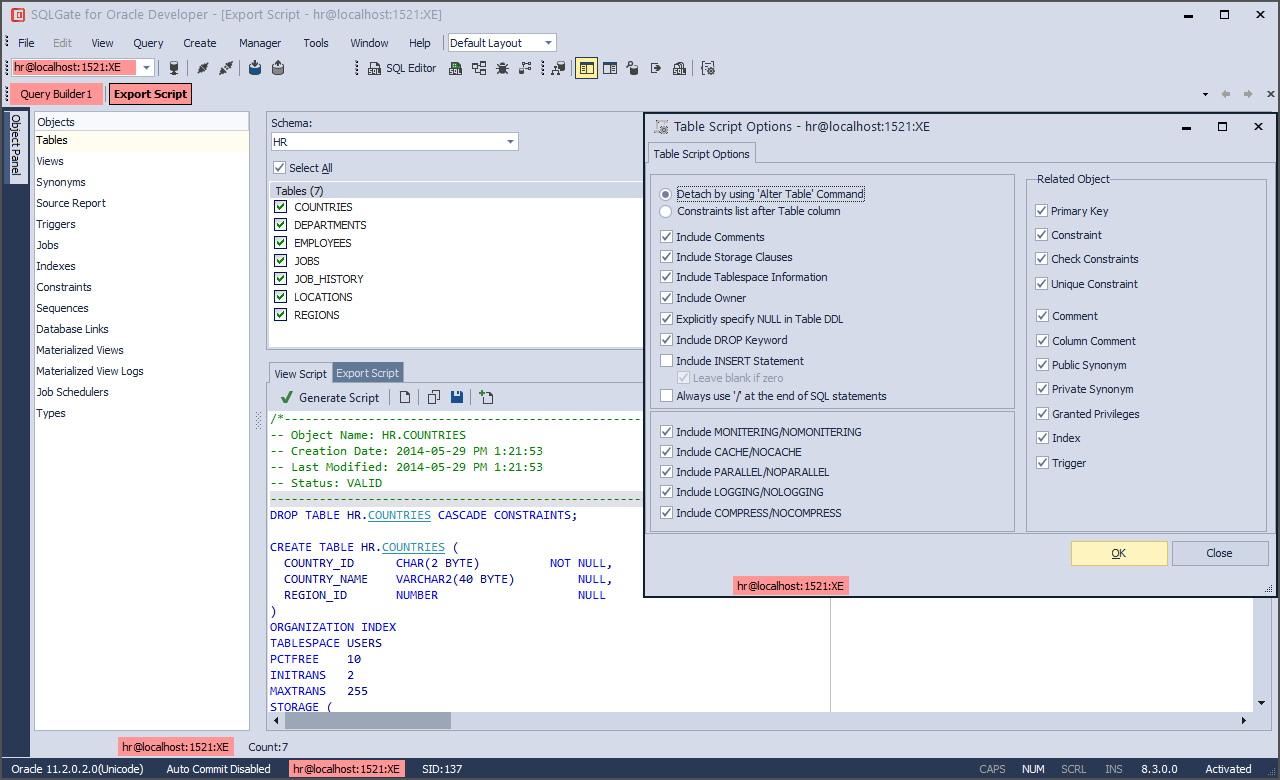The width and height of the screenshot is (1280, 780).
Task: Select the Detach by using Alter Table option
Action: (x=665, y=194)
